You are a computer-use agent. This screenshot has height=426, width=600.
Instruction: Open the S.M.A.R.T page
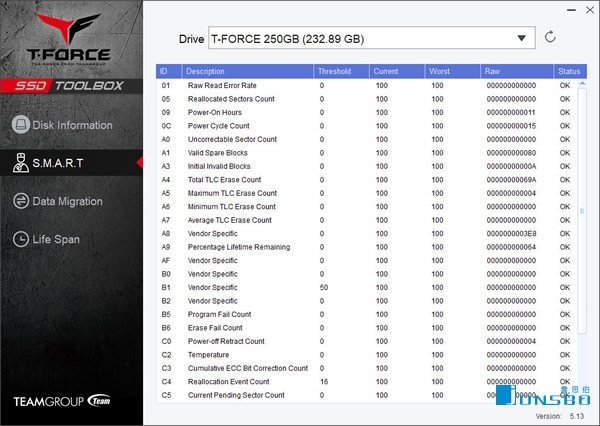pyautogui.click(x=72, y=163)
